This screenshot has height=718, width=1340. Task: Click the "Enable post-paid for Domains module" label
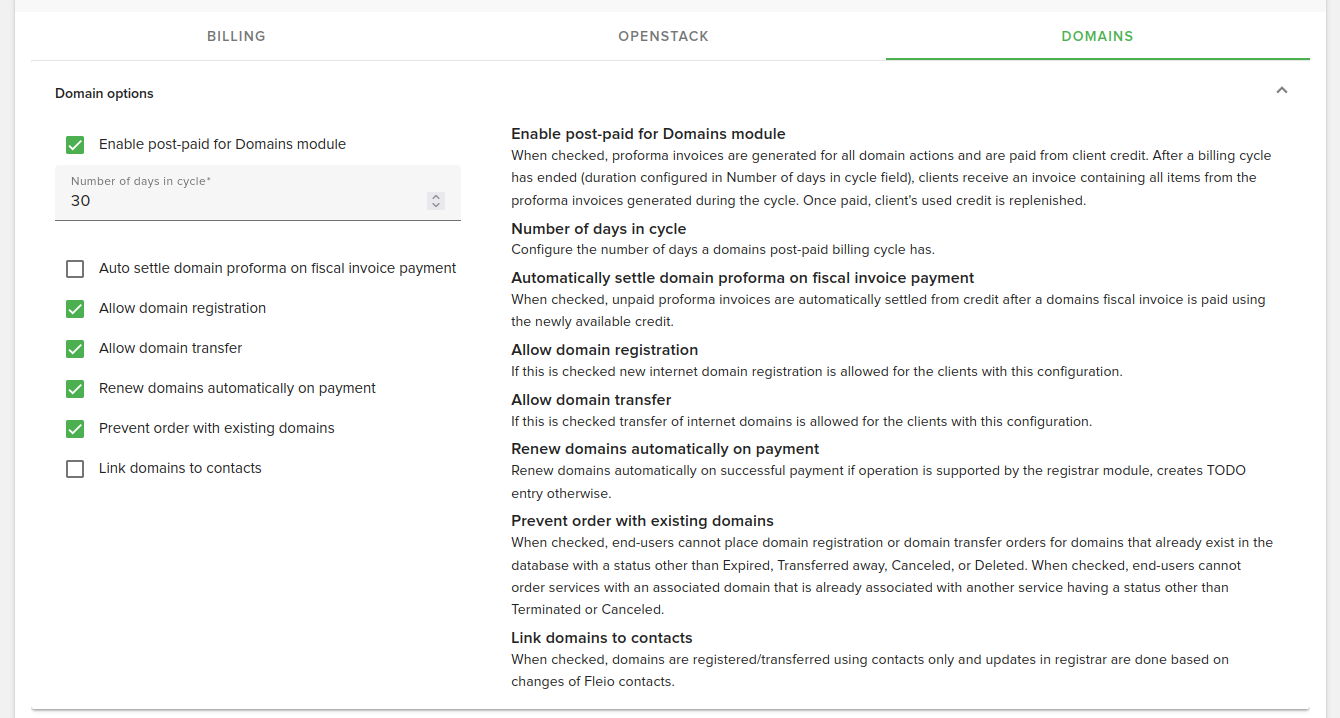click(221, 144)
